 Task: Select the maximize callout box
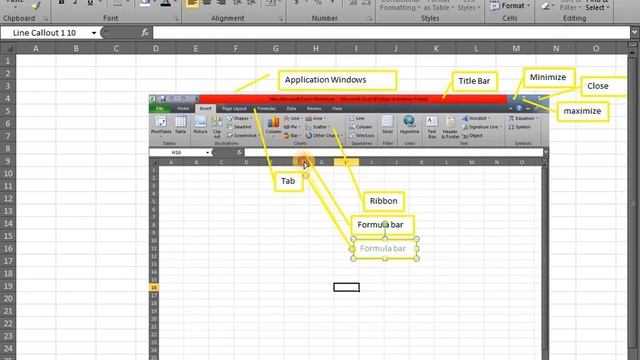pos(582,111)
